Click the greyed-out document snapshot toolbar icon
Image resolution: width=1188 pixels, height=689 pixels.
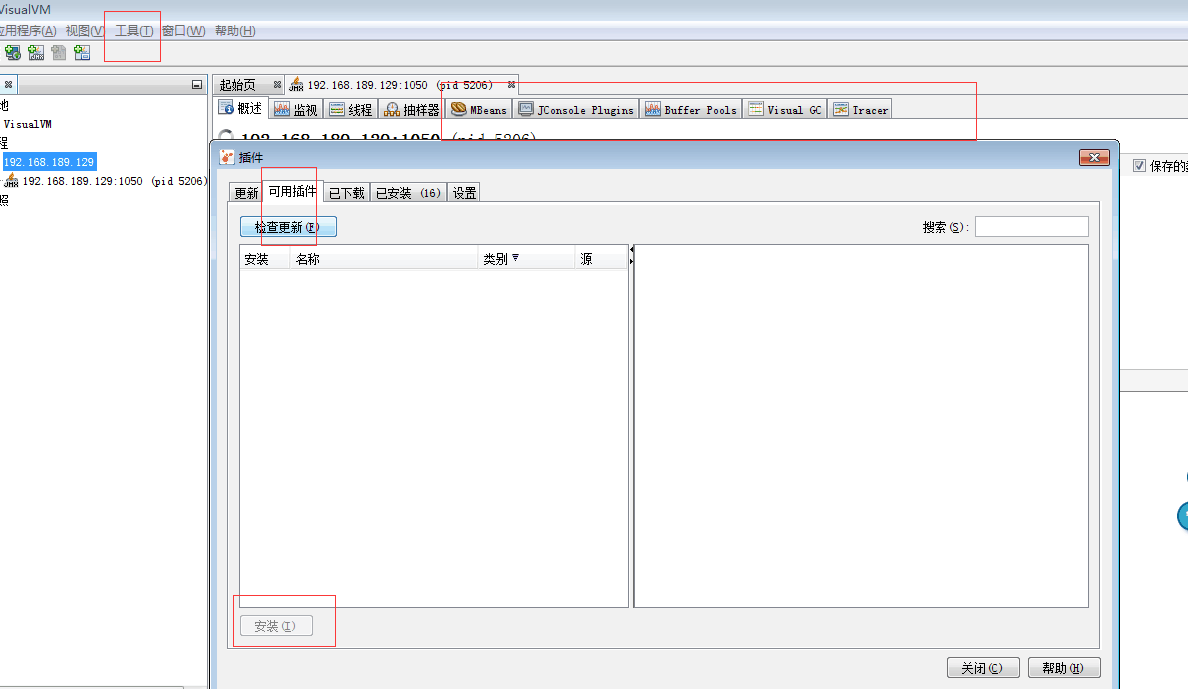click(x=58, y=52)
